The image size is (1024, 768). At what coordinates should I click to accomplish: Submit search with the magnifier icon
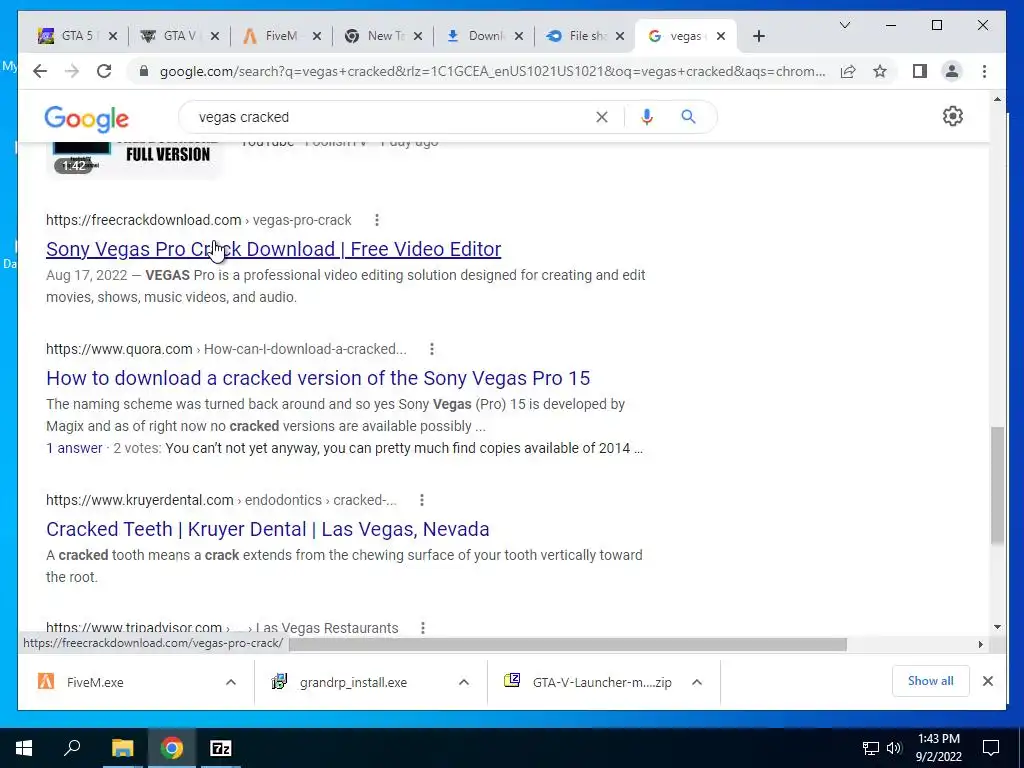[688, 117]
